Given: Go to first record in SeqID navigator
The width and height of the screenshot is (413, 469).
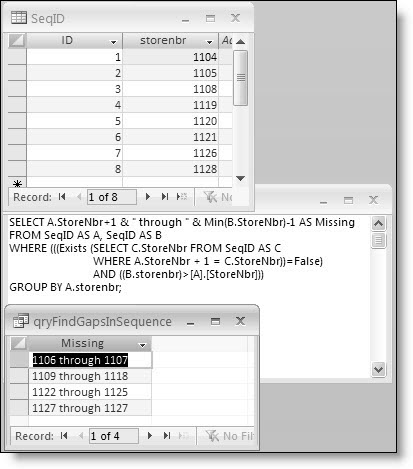Looking at the screenshot, I should (62, 197).
